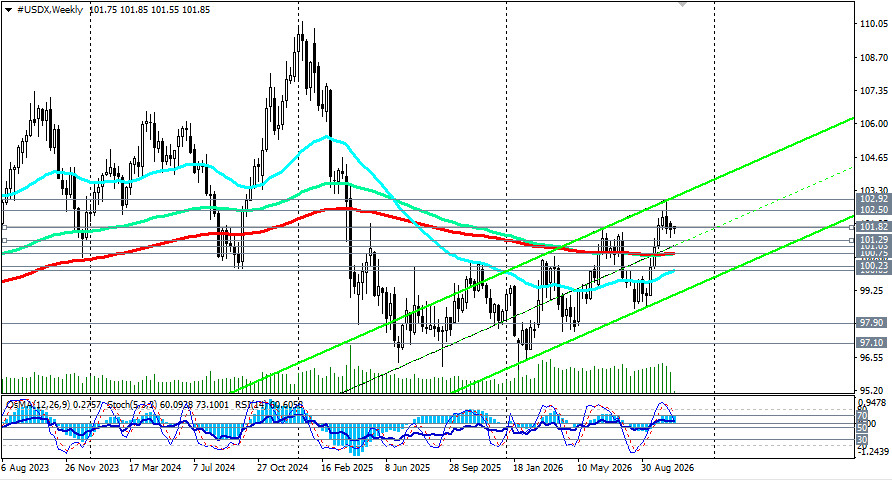This screenshot has height=481, width=892.
Task: Click the 26 Nov 2023 date label
Action: pyautogui.click(x=92, y=468)
